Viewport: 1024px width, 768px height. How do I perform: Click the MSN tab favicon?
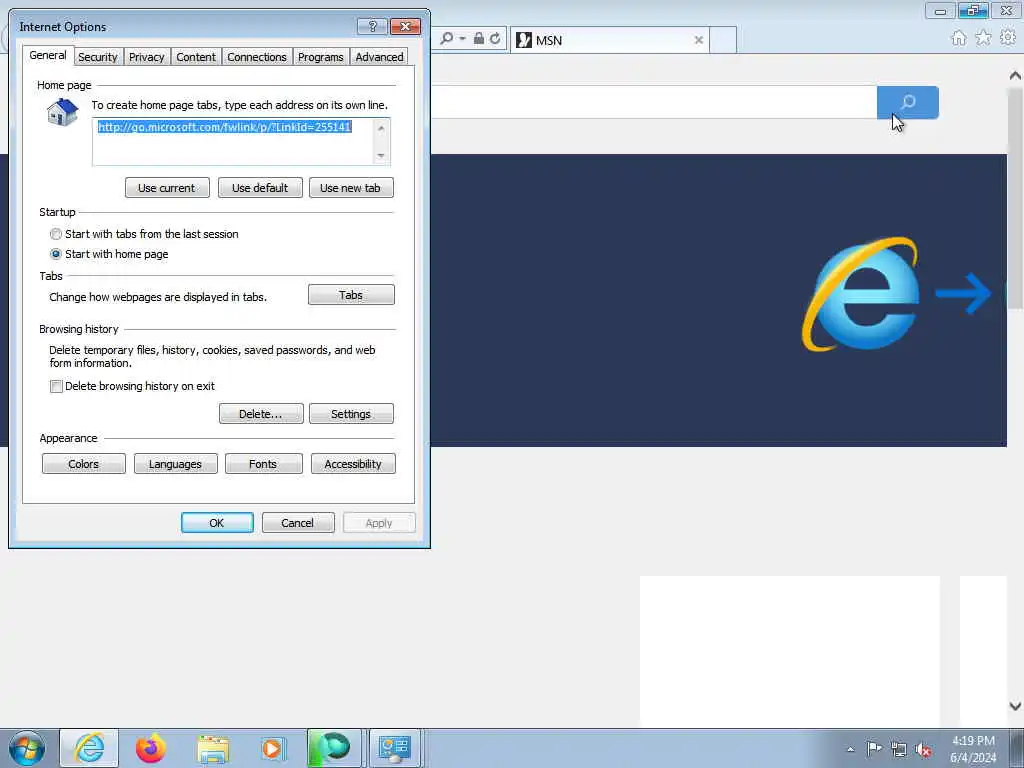click(524, 40)
